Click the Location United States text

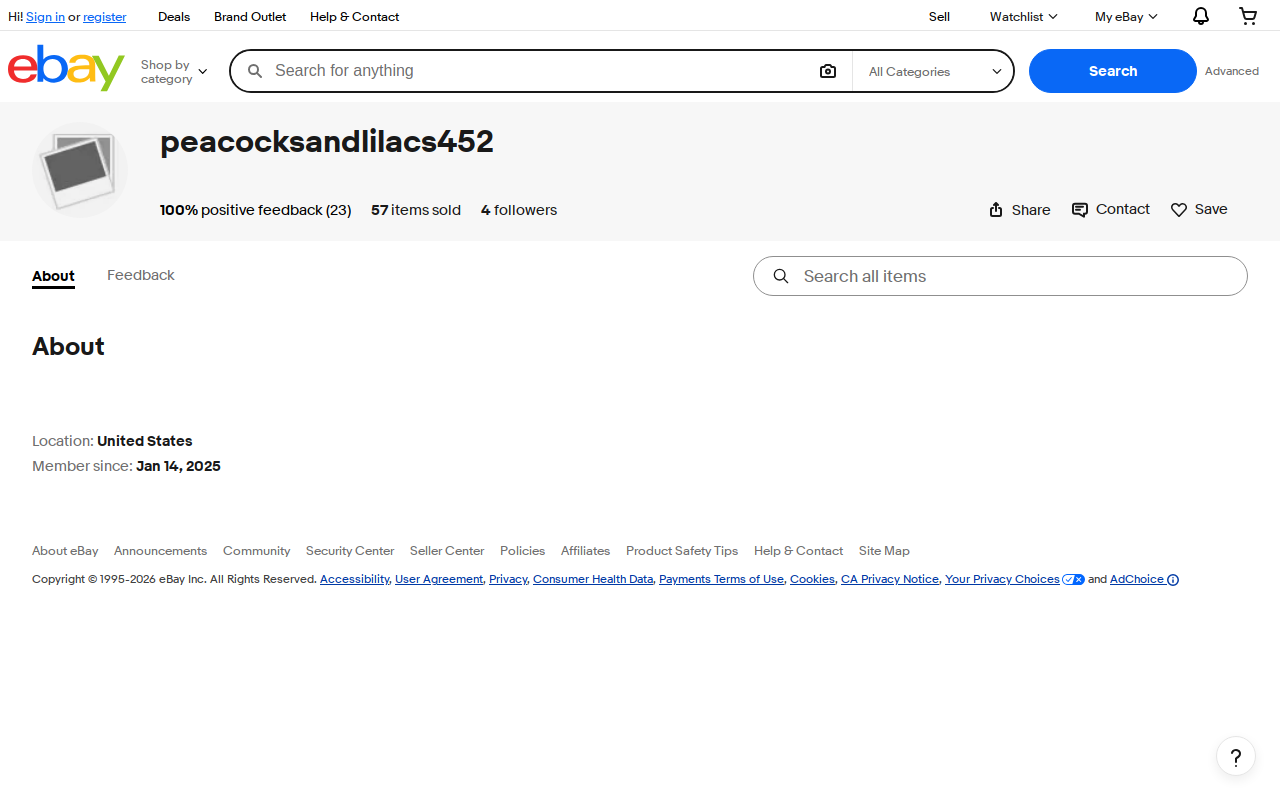tap(112, 441)
